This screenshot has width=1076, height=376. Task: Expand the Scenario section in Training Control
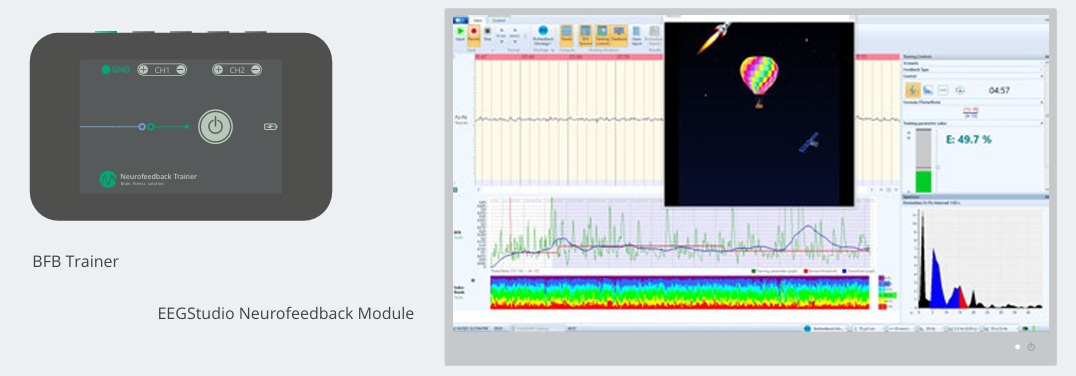(x=973, y=63)
